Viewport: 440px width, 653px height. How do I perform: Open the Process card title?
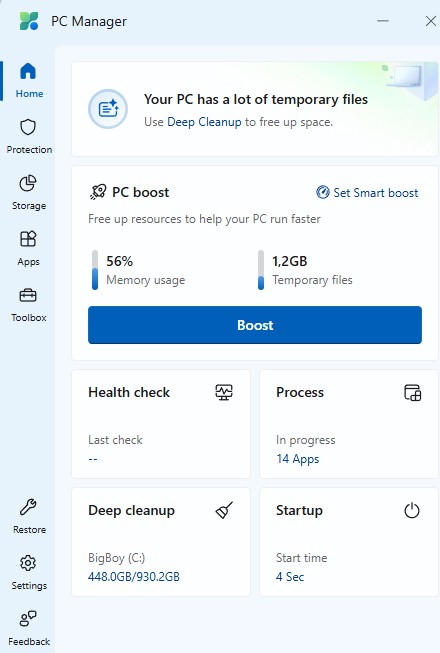[300, 392]
